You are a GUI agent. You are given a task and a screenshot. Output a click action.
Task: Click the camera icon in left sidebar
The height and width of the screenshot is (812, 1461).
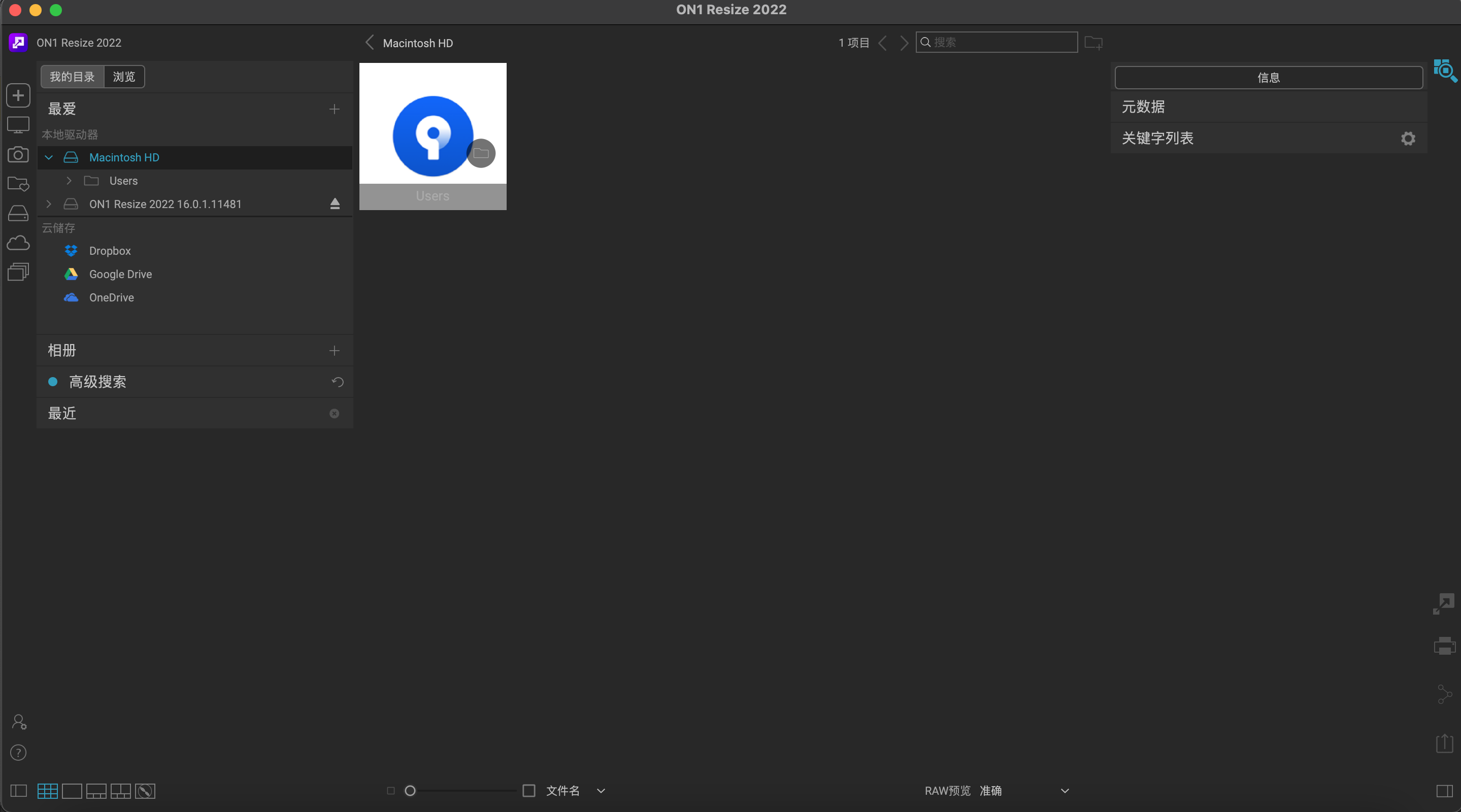click(x=18, y=155)
